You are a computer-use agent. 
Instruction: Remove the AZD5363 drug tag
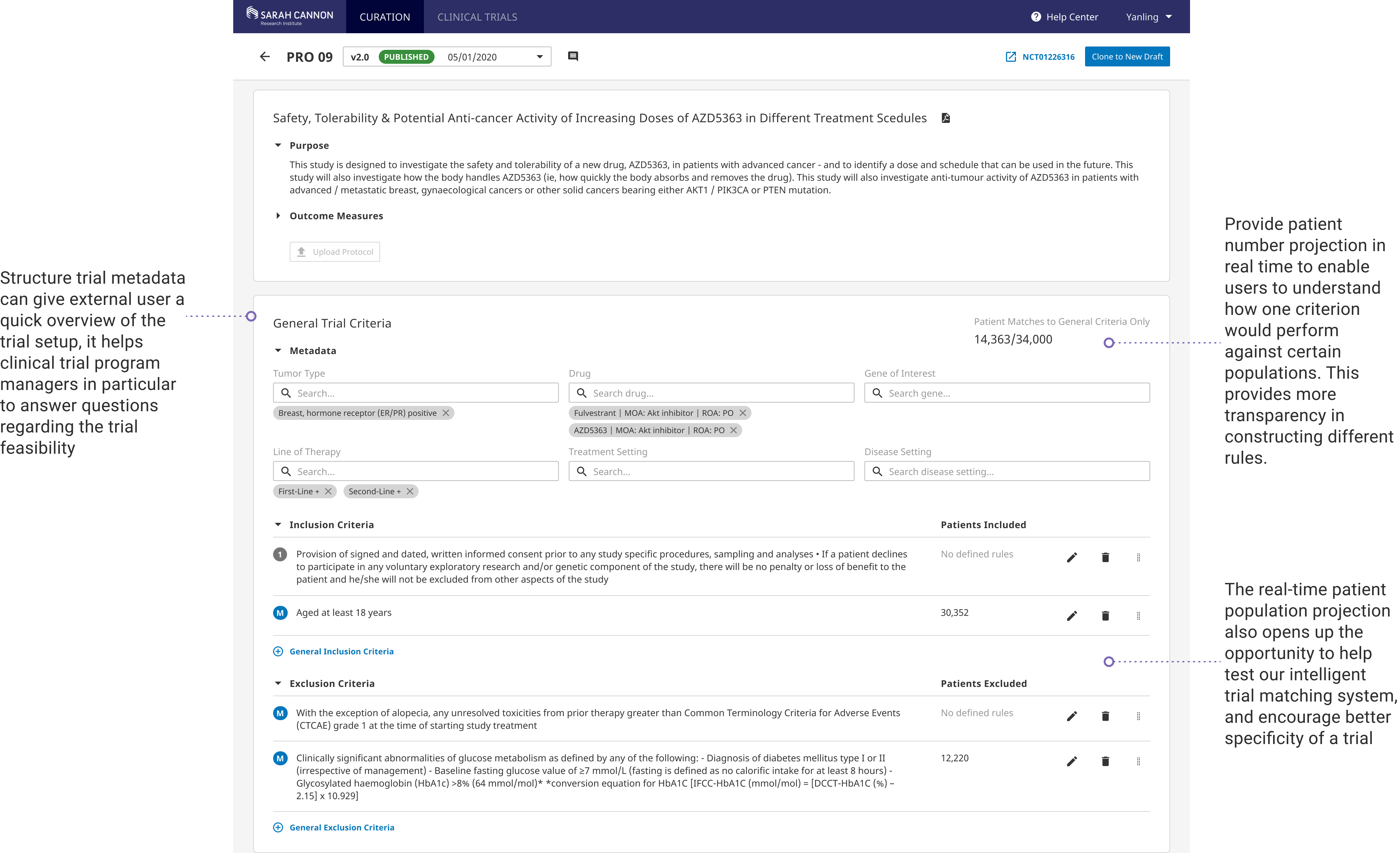(x=734, y=430)
